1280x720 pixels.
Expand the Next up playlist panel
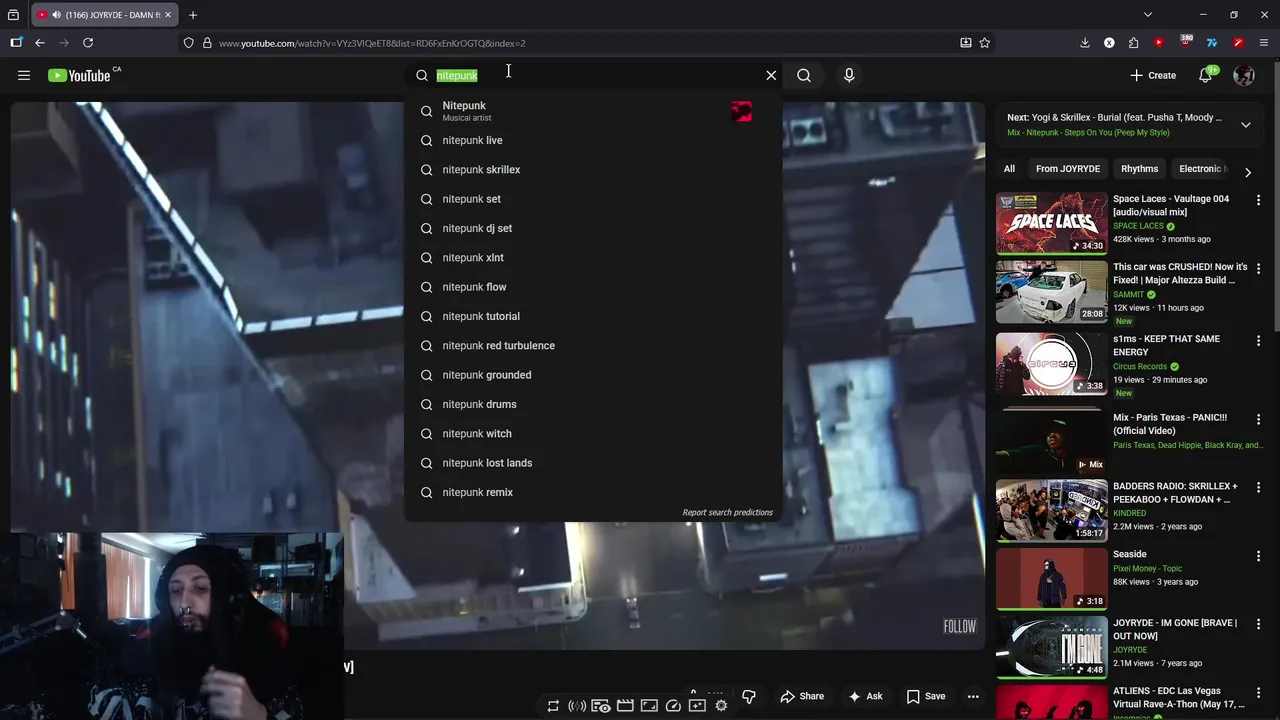click(x=1246, y=125)
